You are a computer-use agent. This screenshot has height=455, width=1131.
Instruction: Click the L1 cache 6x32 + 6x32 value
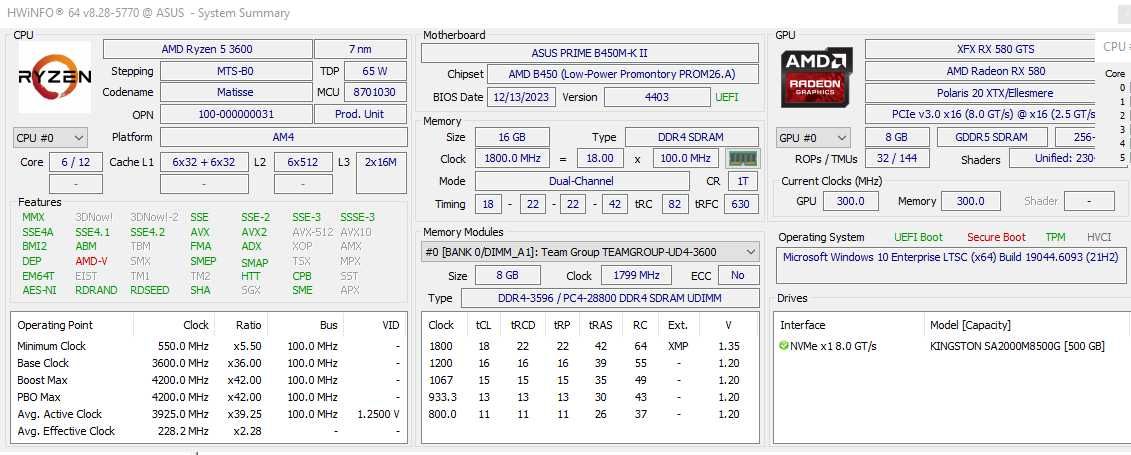204,162
